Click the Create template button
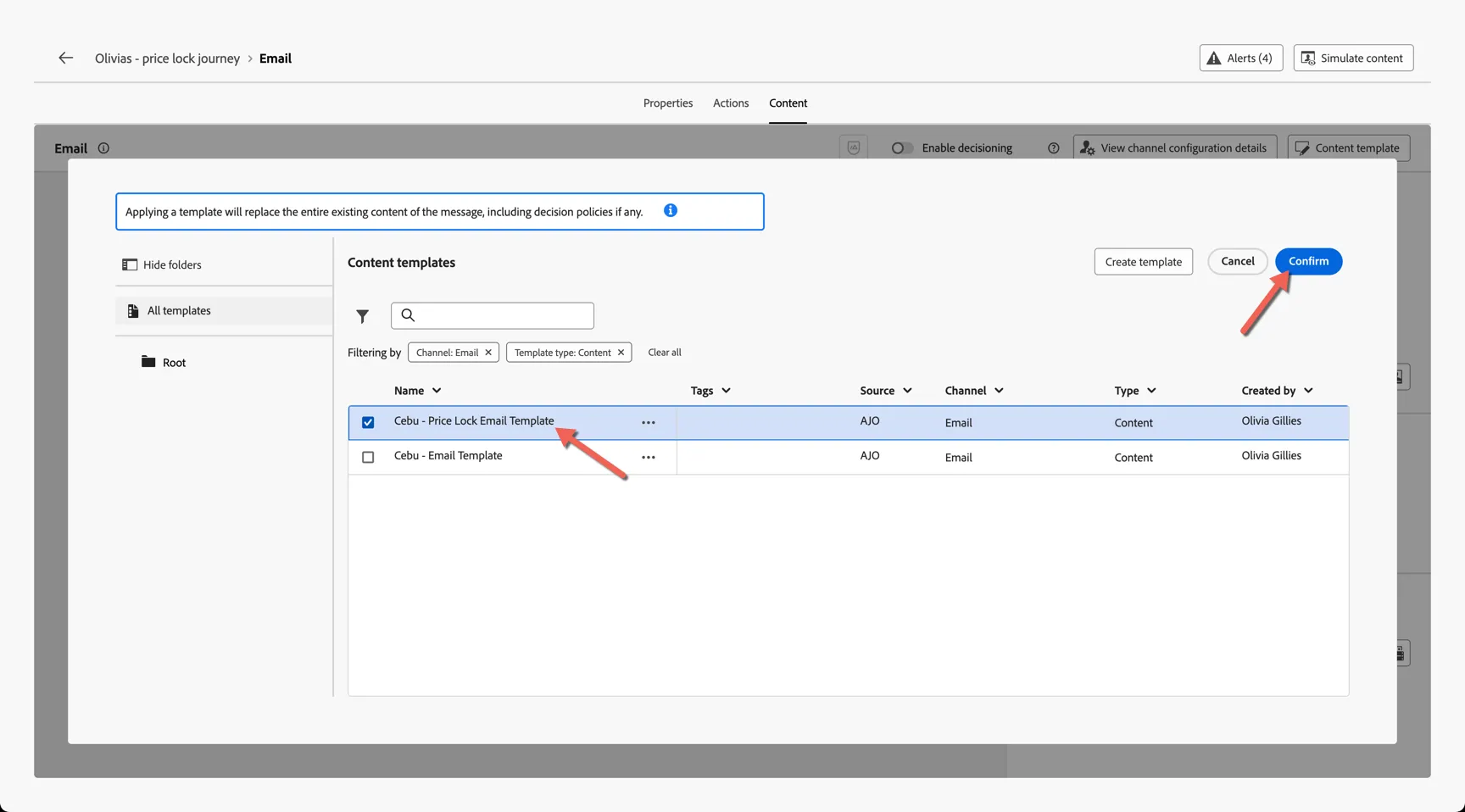This screenshot has height=812, width=1465. point(1143,262)
